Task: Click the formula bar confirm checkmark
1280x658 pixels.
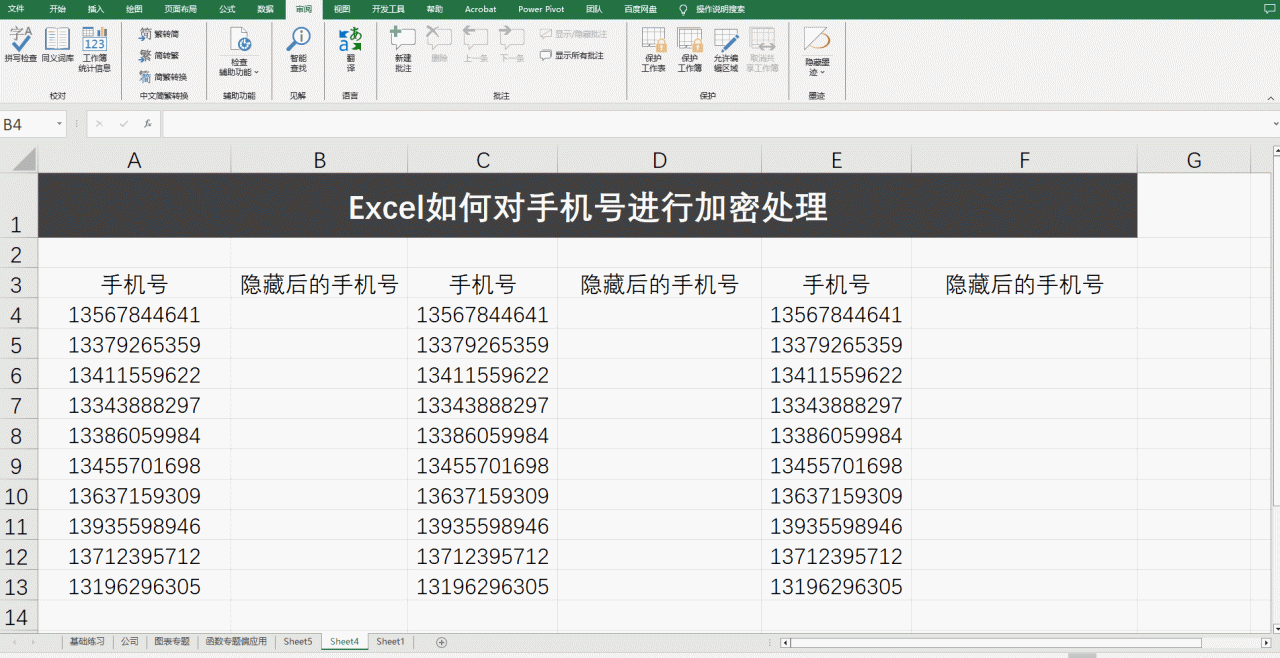Action: [x=123, y=124]
